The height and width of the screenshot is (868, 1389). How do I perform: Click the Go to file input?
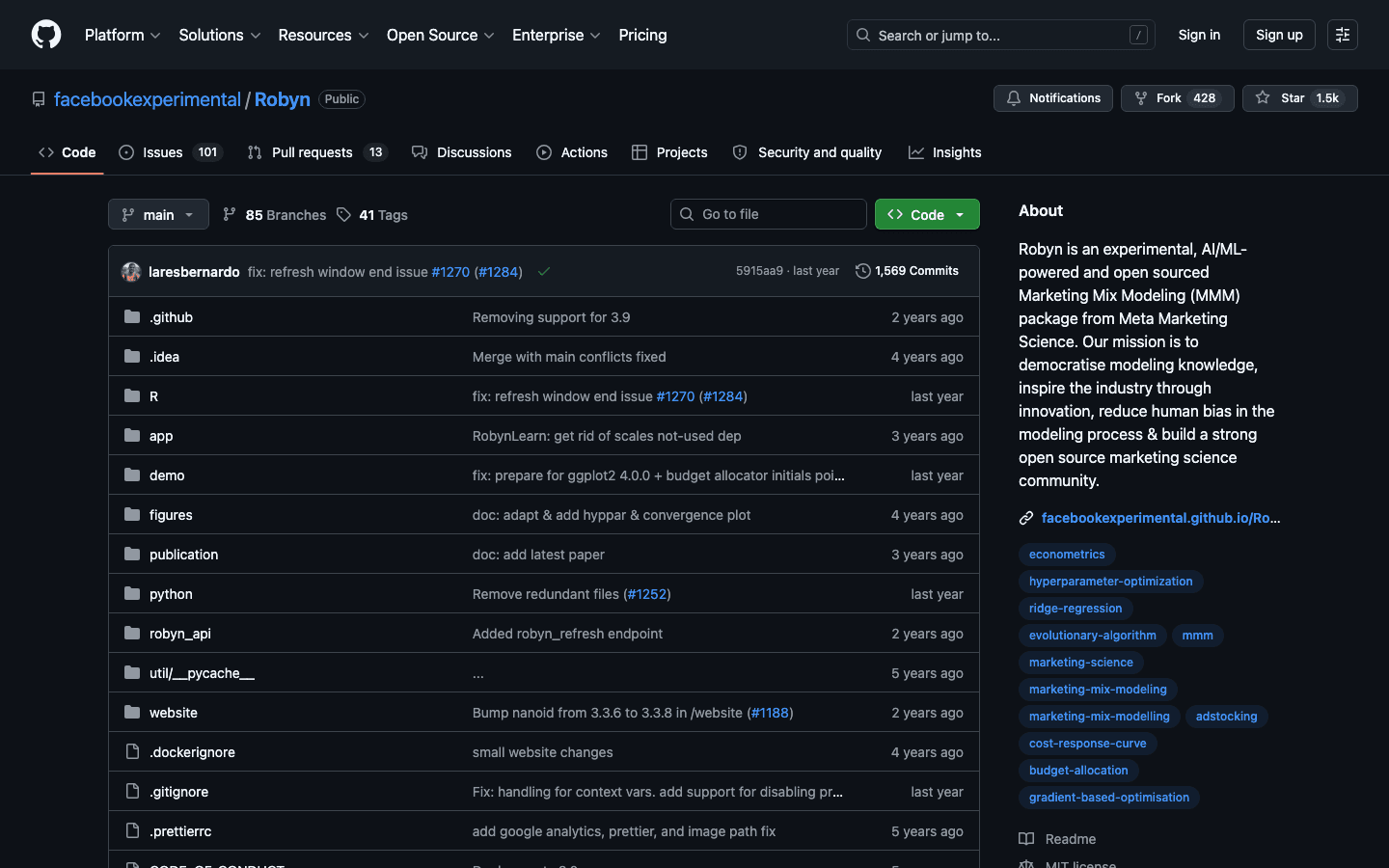769,214
